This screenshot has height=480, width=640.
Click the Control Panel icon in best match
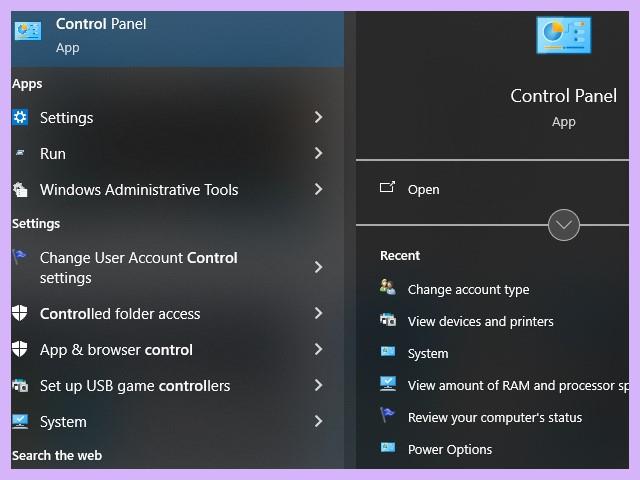(x=28, y=31)
